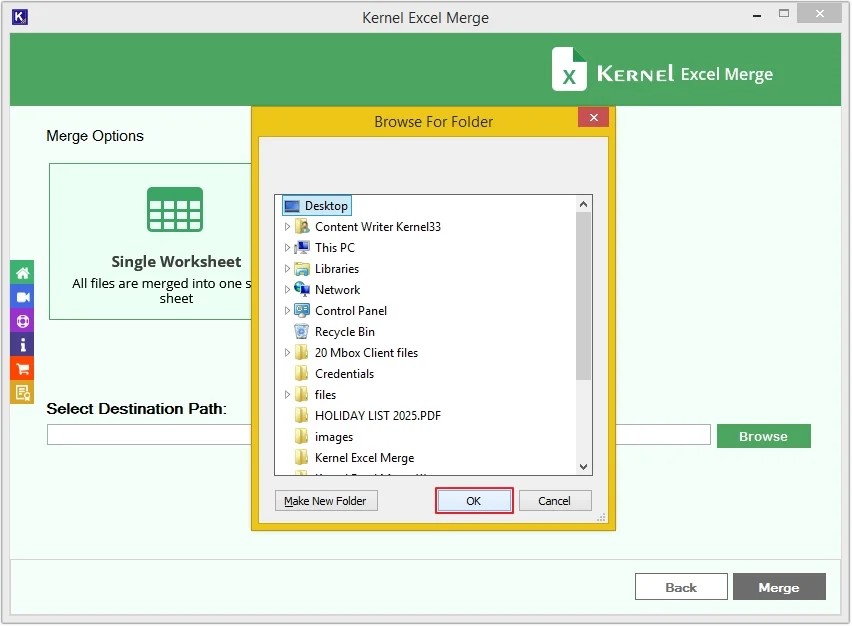The width and height of the screenshot is (852, 626).
Task: Expand the Network node
Action: 287,290
